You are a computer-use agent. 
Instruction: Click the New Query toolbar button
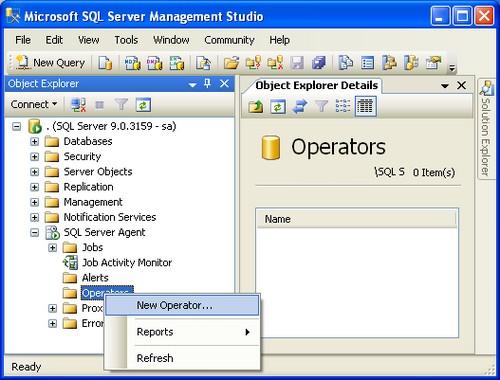(51, 63)
